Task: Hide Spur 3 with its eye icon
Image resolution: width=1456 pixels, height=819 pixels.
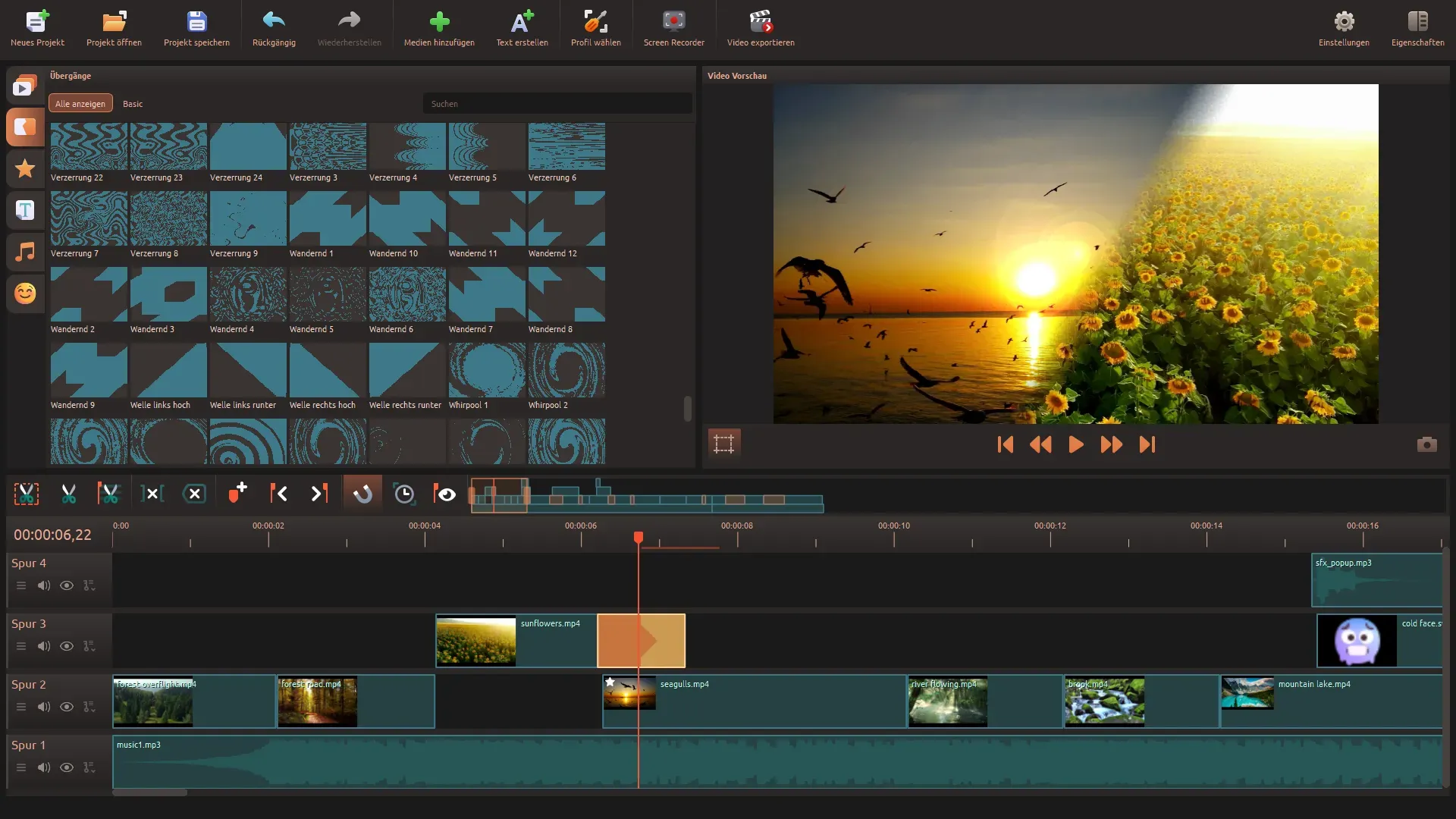Action: 67,646
